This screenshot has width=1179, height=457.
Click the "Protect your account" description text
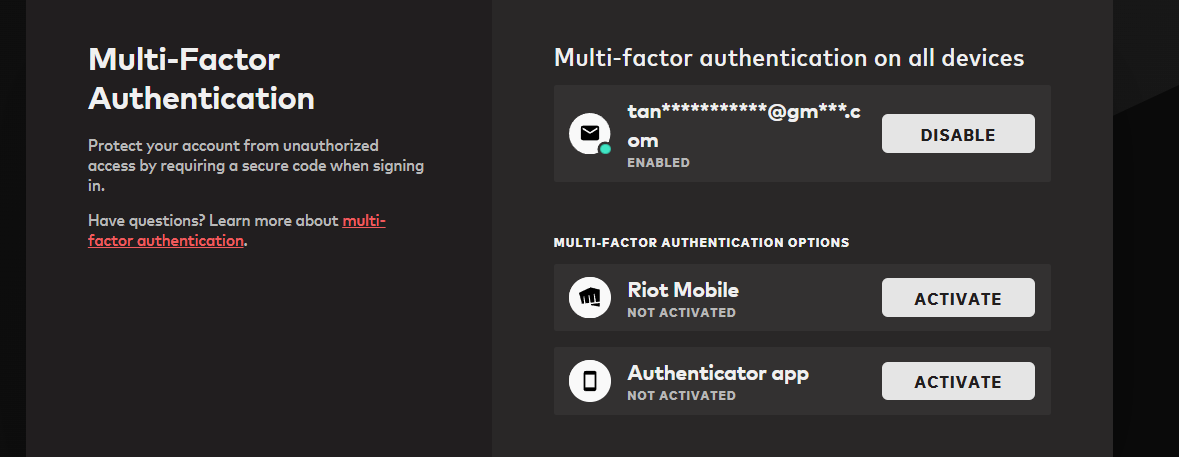[255, 165]
